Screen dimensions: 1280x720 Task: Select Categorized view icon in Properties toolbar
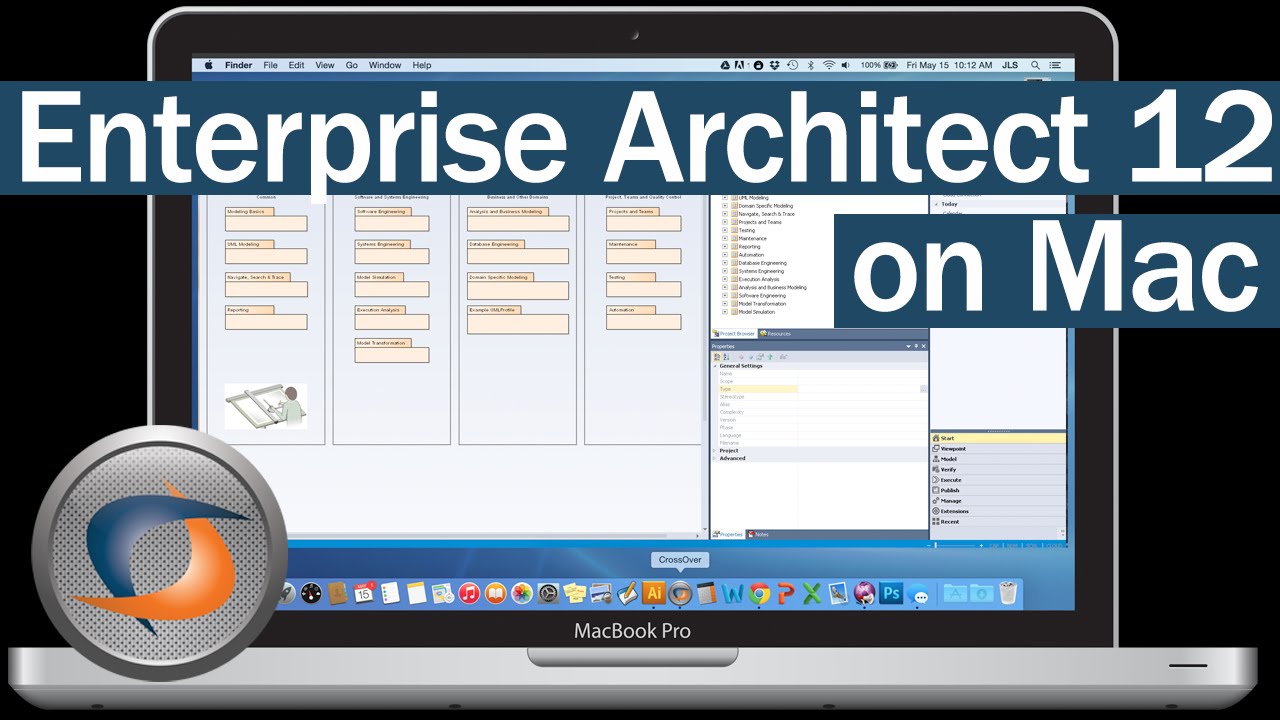(x=716, y=356)
